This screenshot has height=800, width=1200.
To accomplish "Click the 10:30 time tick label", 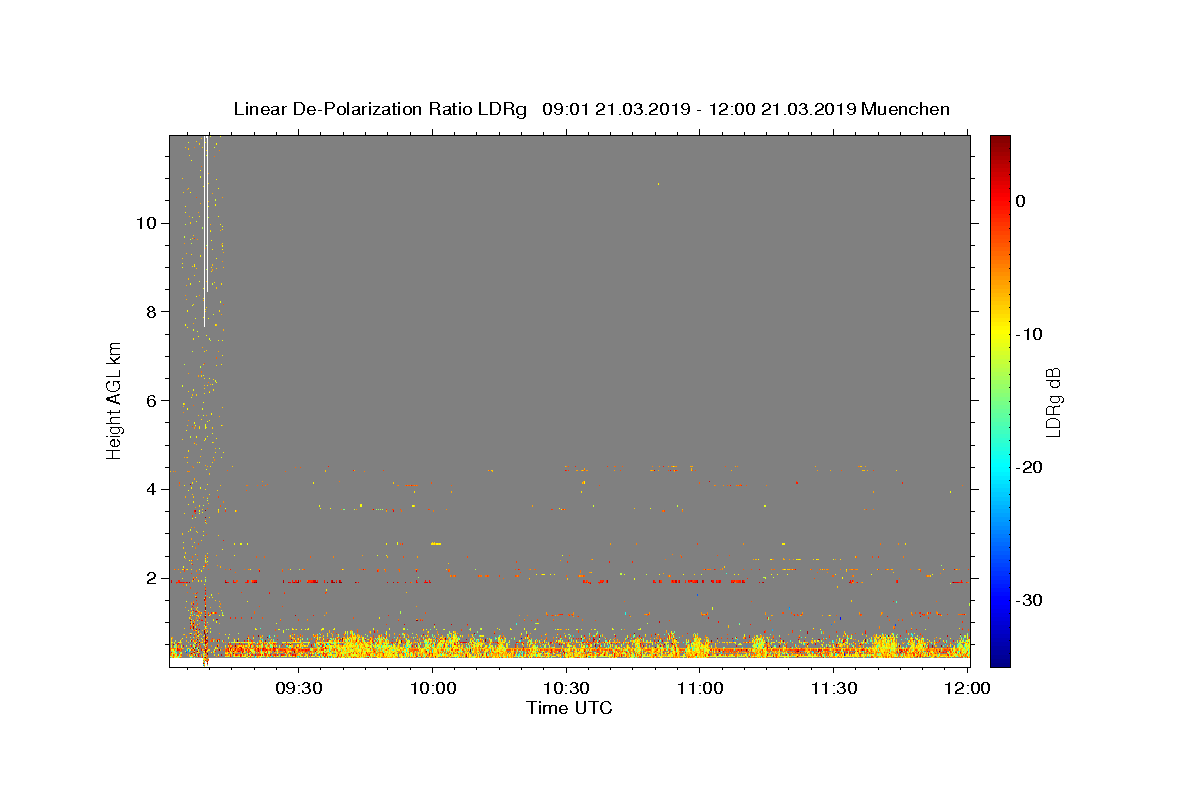I will click(x=566, y=689).
